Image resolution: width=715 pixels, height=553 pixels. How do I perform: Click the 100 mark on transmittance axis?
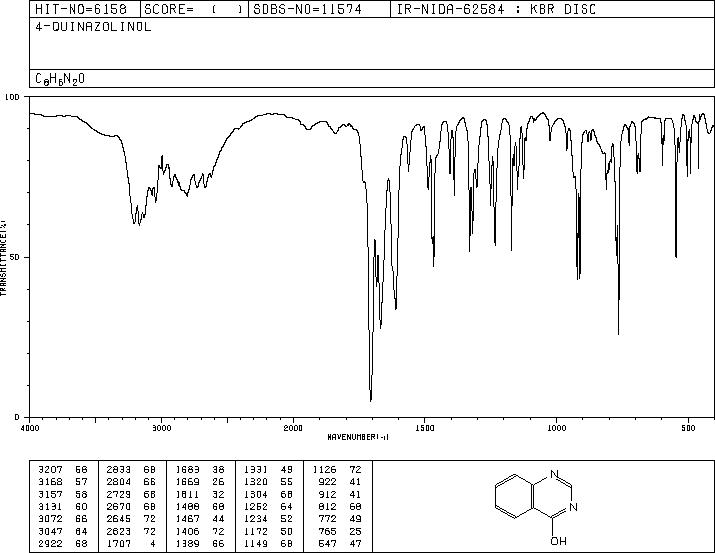[12, 97]
